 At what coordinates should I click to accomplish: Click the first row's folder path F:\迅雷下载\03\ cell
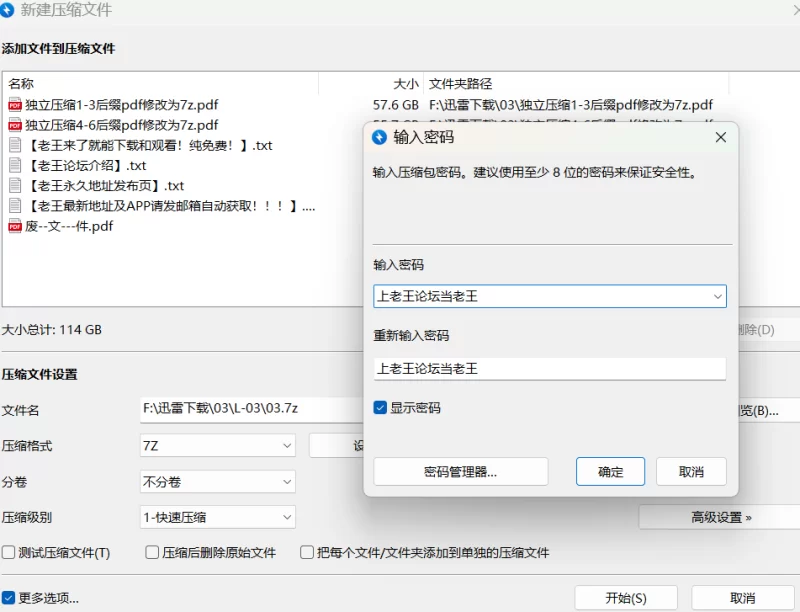tap(571, 105)
